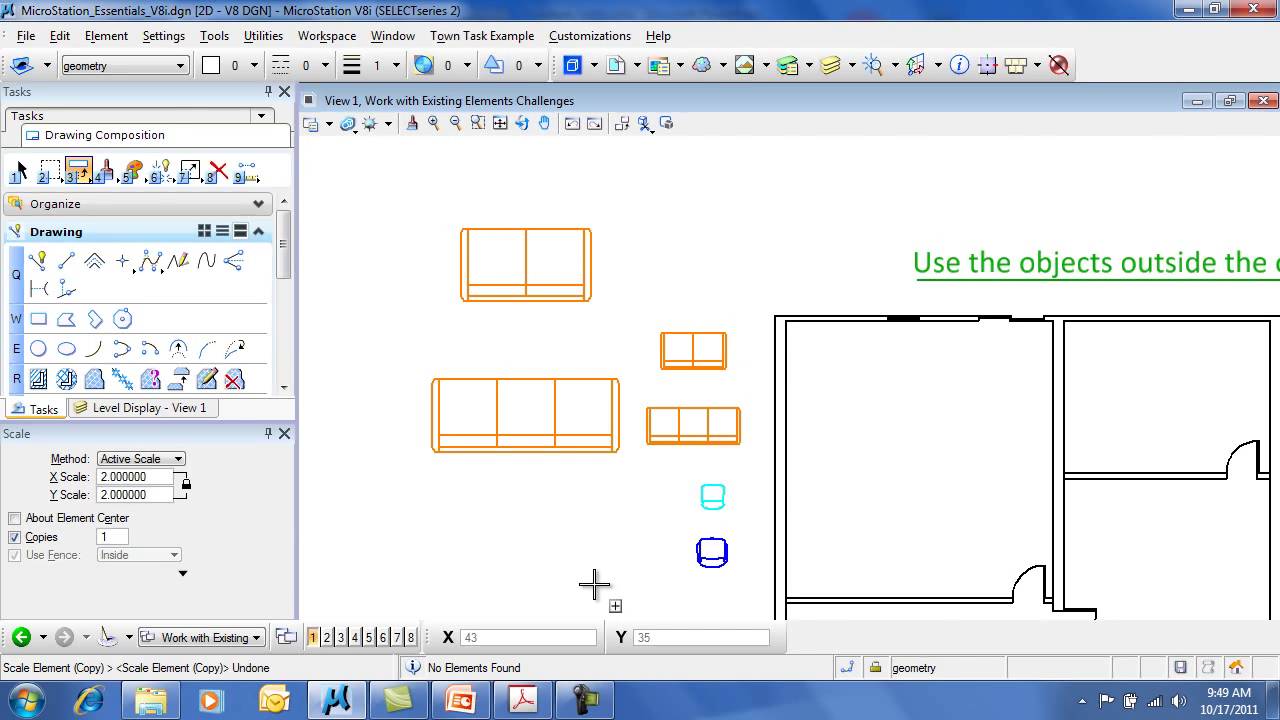Image resolution: width=1280 pixels, height=720 pixels.
Task: Select the Place Regular Polygon tool
Action: coord(122,320)
